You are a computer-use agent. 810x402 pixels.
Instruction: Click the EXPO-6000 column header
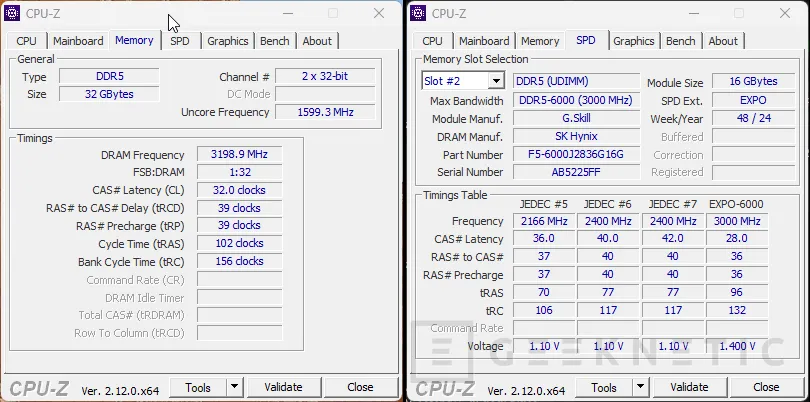tap(737, 204)
